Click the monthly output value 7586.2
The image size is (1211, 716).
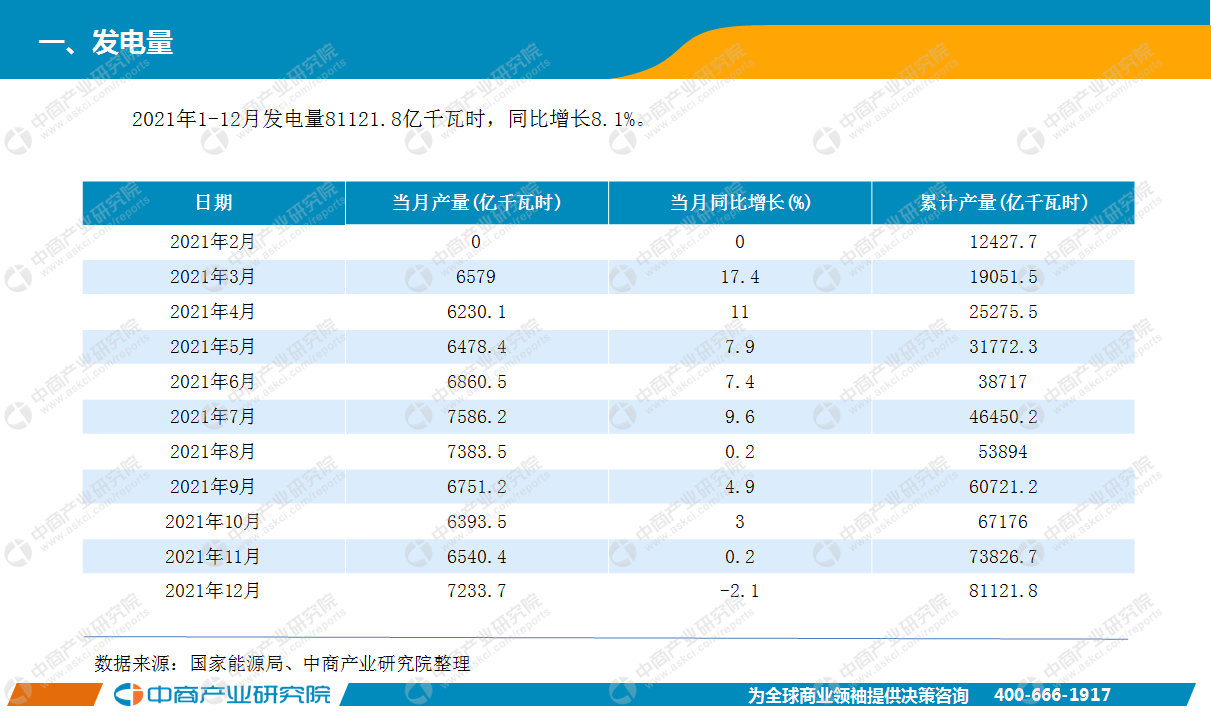[476, 417]
